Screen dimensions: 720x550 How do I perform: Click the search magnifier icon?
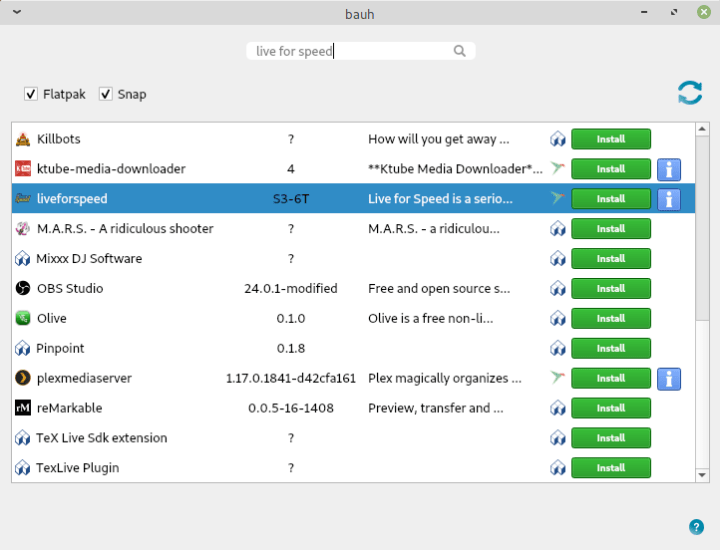click(x=460, y=51)
